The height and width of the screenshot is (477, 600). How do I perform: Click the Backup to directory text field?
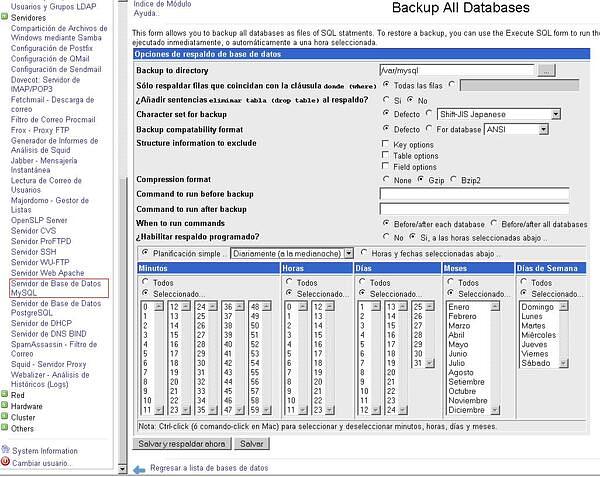[457, 71]
